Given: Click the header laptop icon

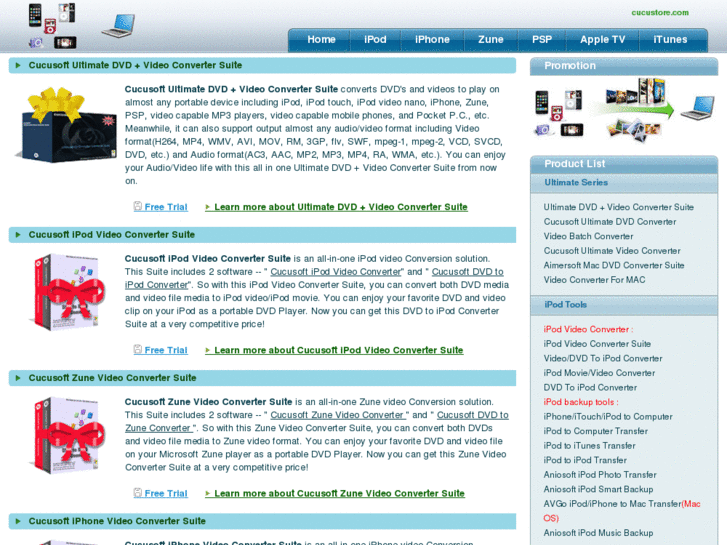Looking at the screenshot, I should click(119, 26).
